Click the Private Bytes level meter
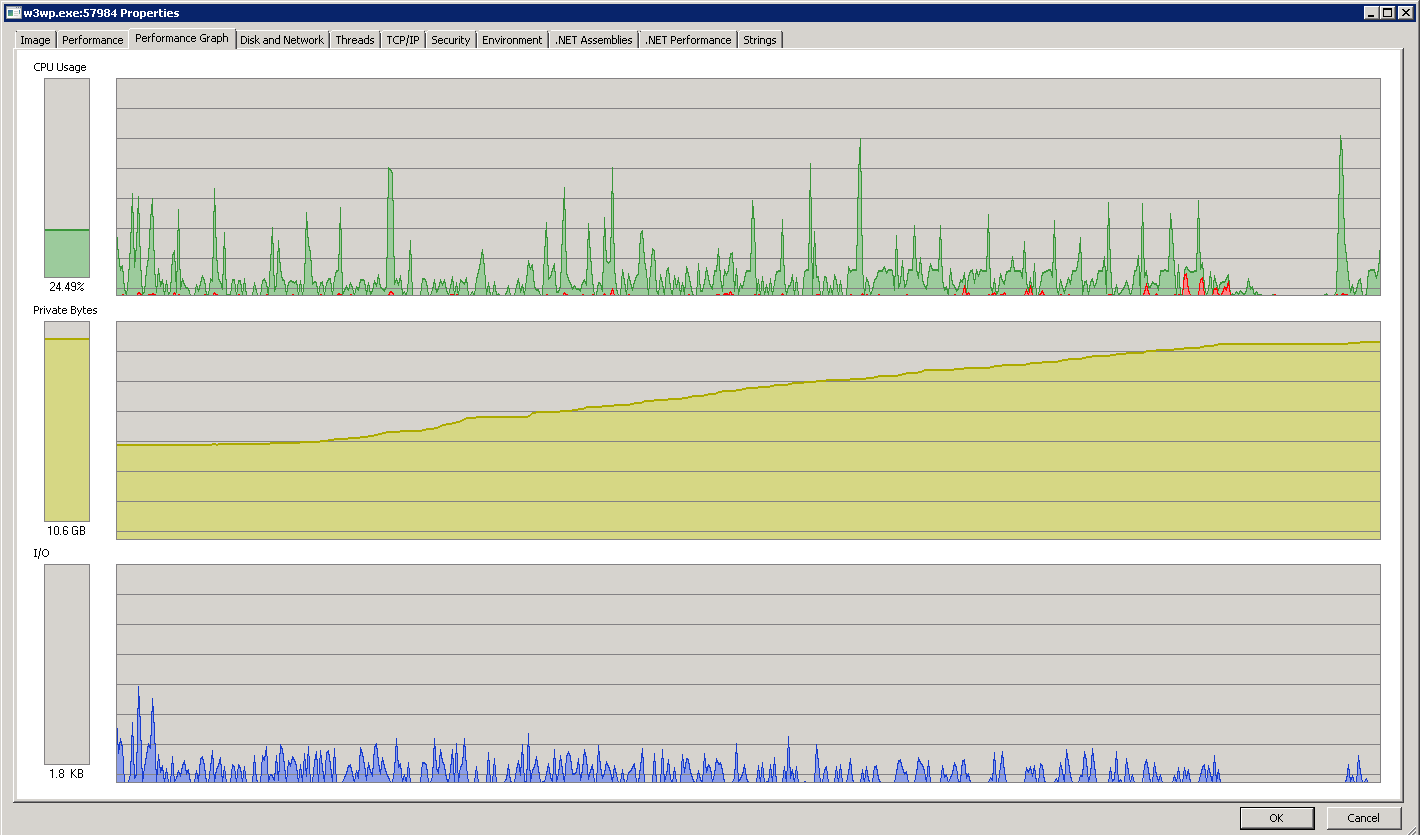The height and width of the screenshot is (835, 1420). 67,421
